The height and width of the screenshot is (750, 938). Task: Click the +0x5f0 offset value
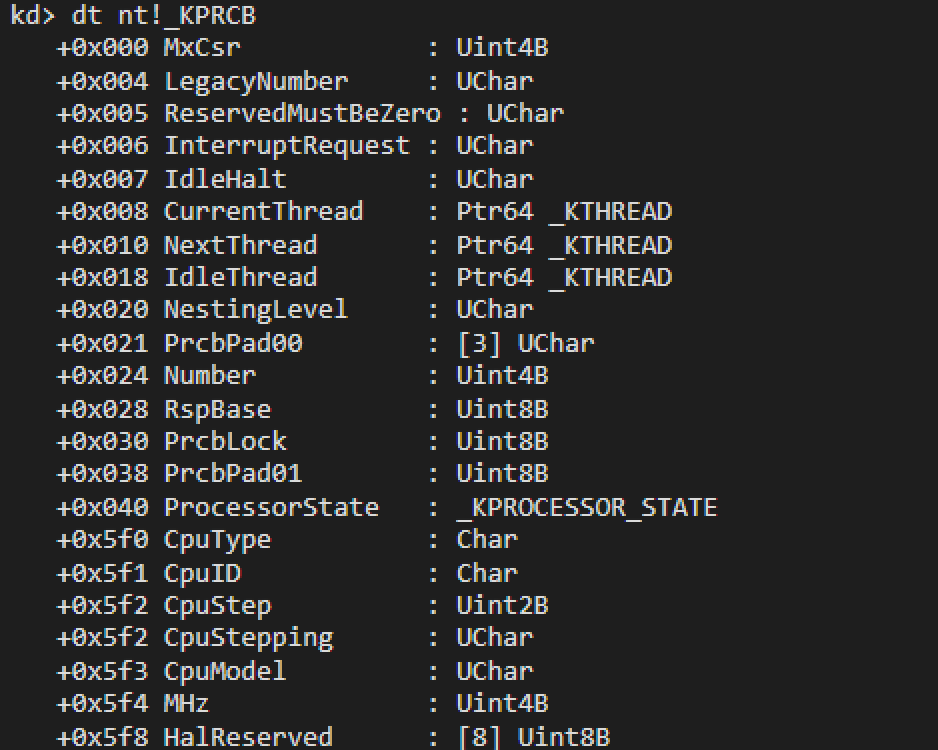[x=102, y=539]
